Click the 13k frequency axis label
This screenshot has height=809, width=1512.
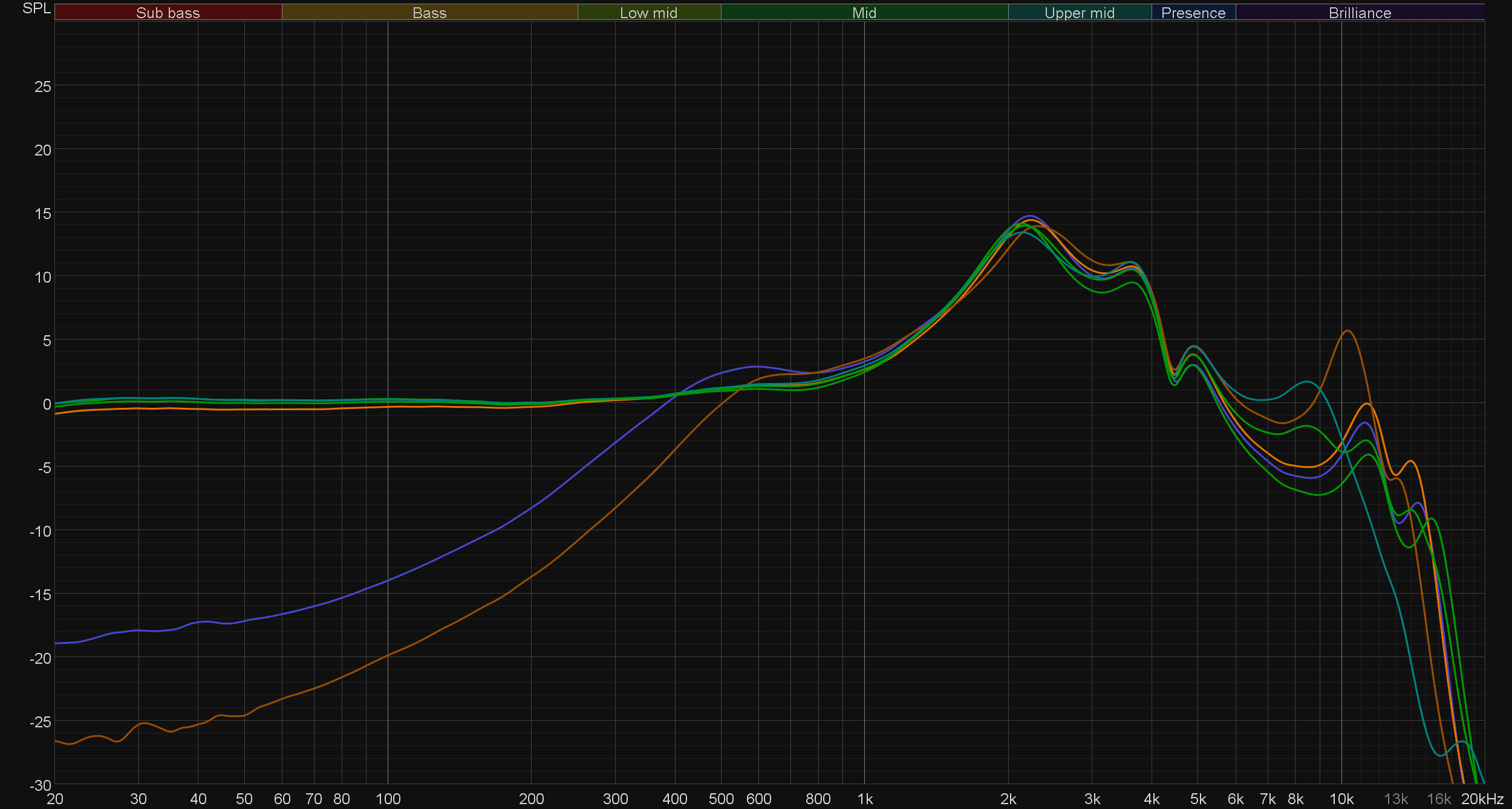pos(1396,799)
